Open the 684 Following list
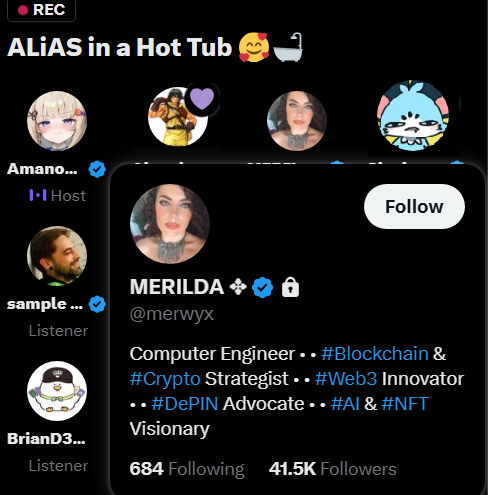Screen dimensions: 488x495 tap(187, 469)
